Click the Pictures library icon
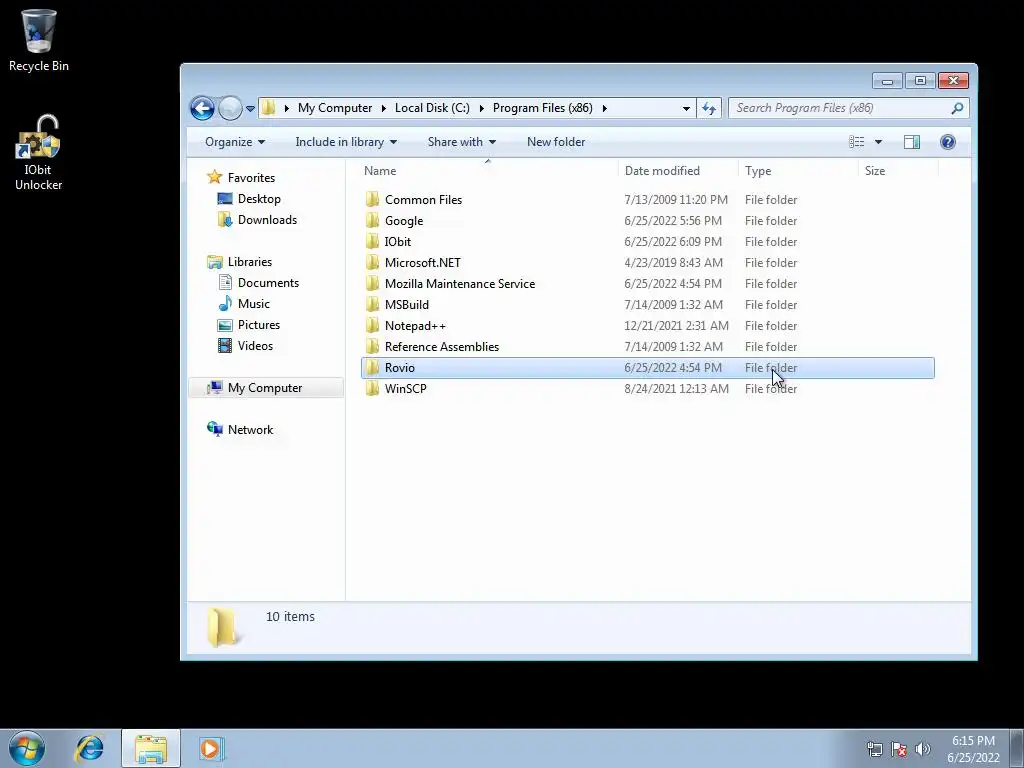 [225, 325]
